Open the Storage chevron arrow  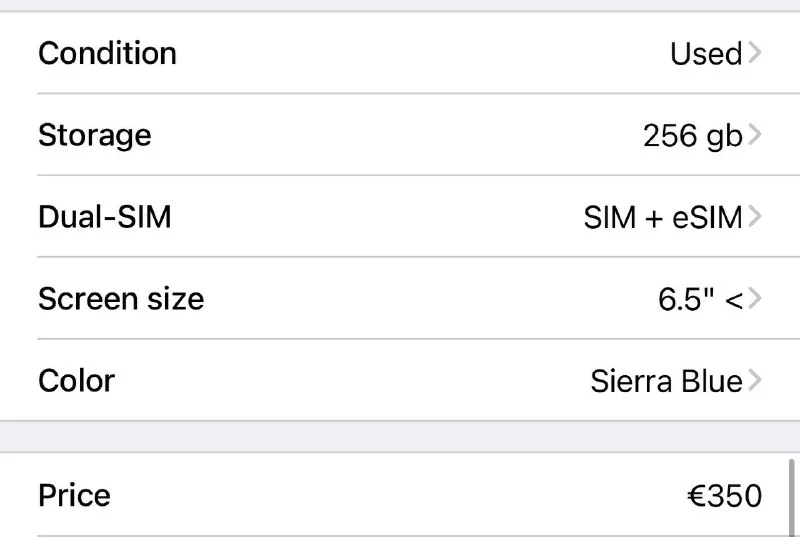[x=754, y=135]
